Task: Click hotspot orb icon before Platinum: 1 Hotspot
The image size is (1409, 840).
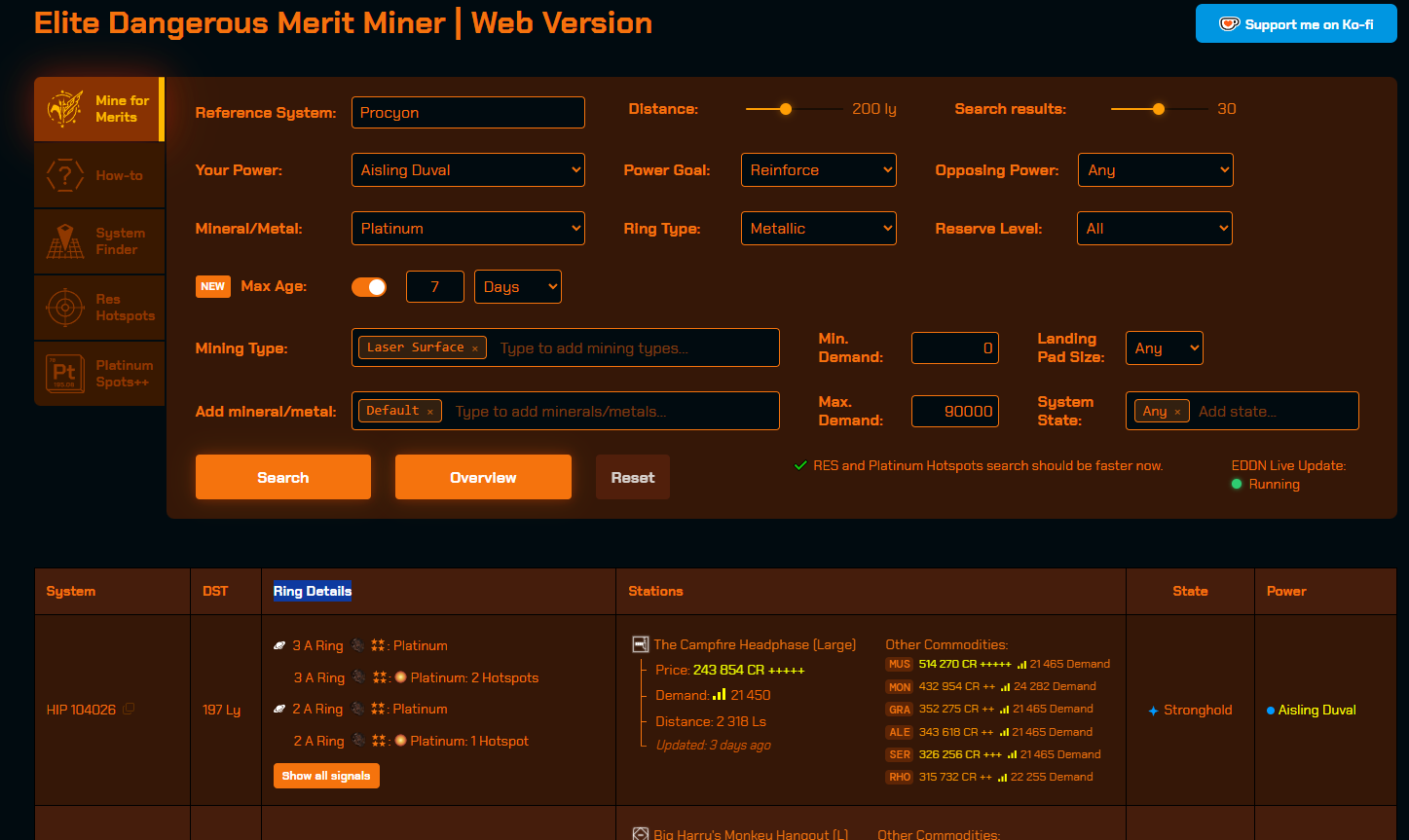Action: [400, 741]
